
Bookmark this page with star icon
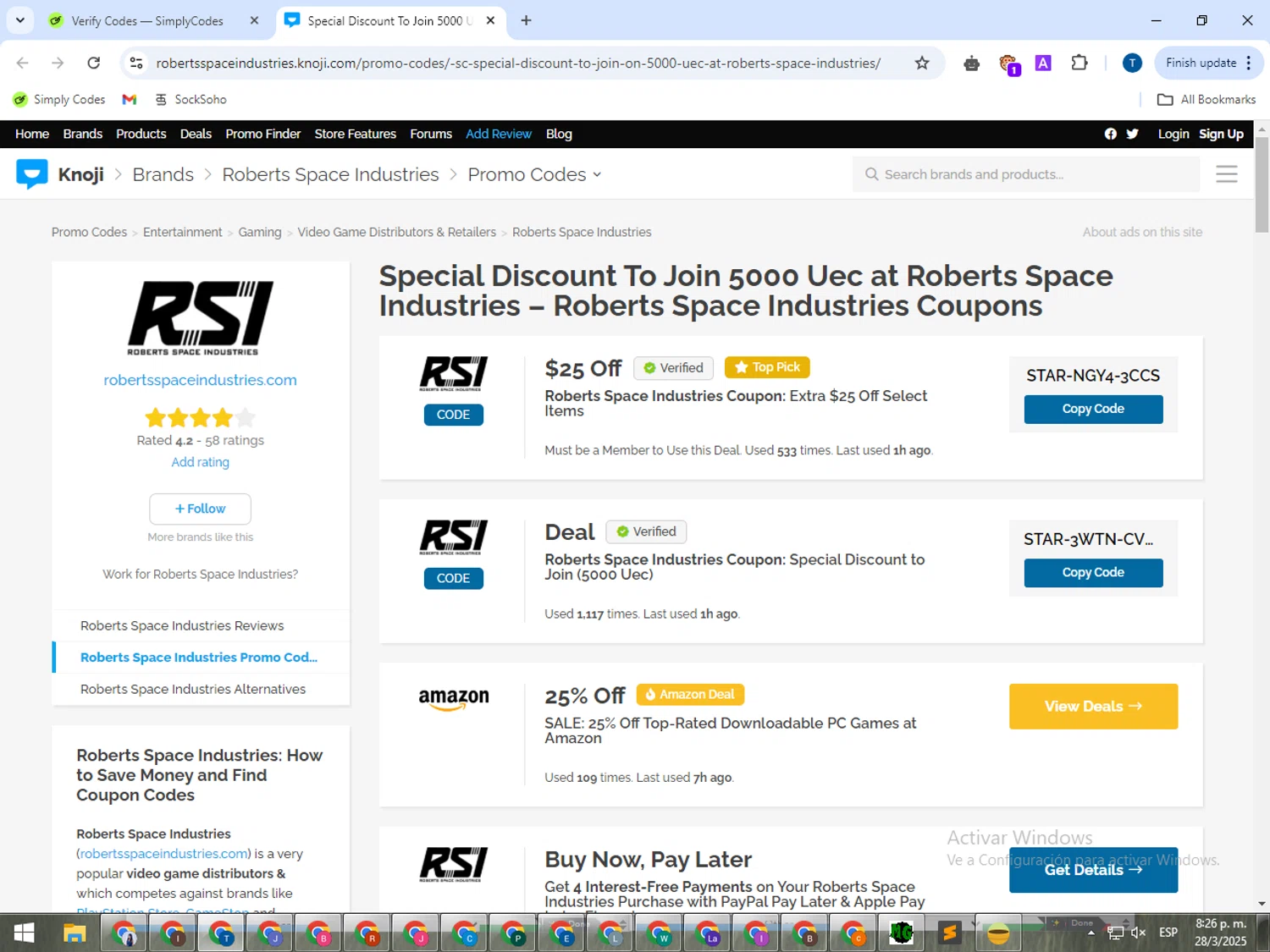click(922, 63)
